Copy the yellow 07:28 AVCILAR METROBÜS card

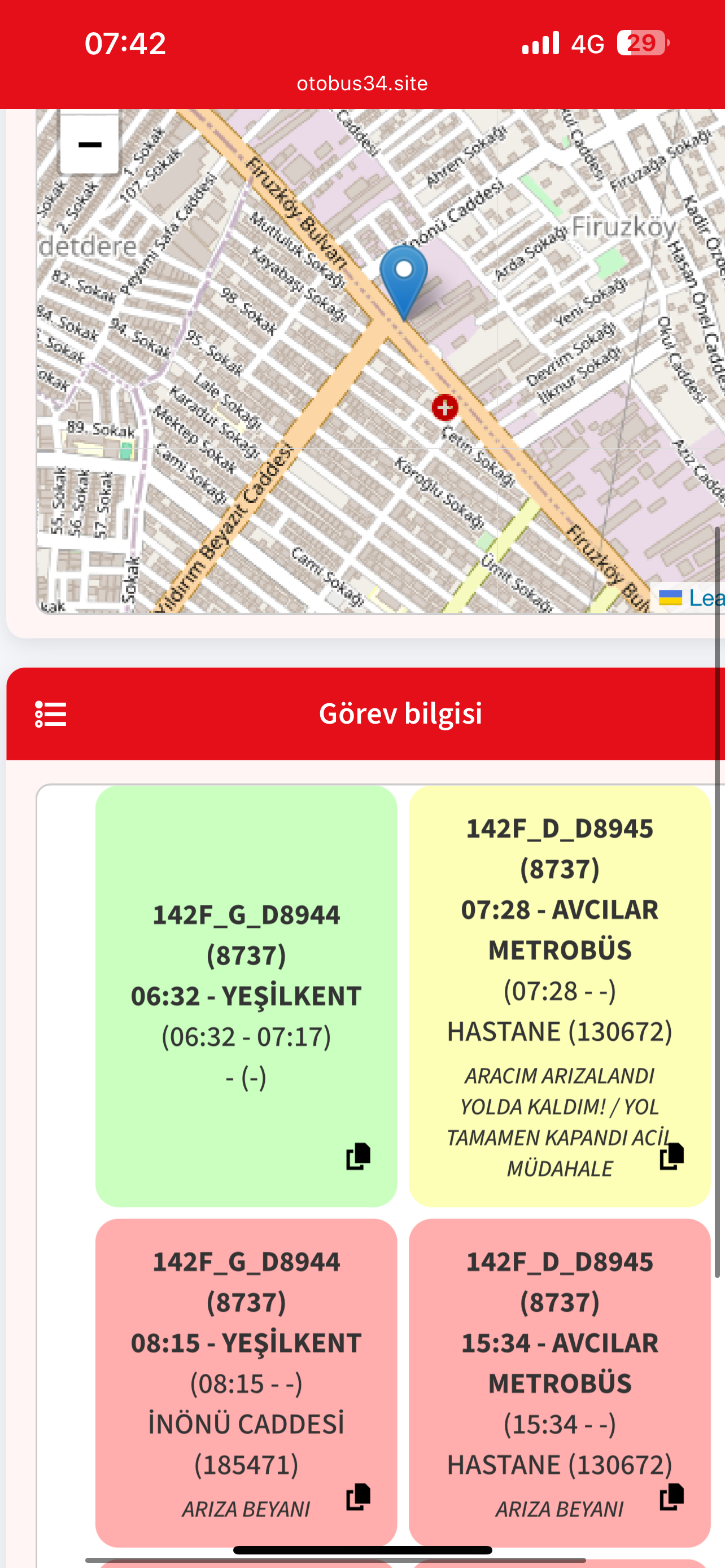tap(671, 1156)
